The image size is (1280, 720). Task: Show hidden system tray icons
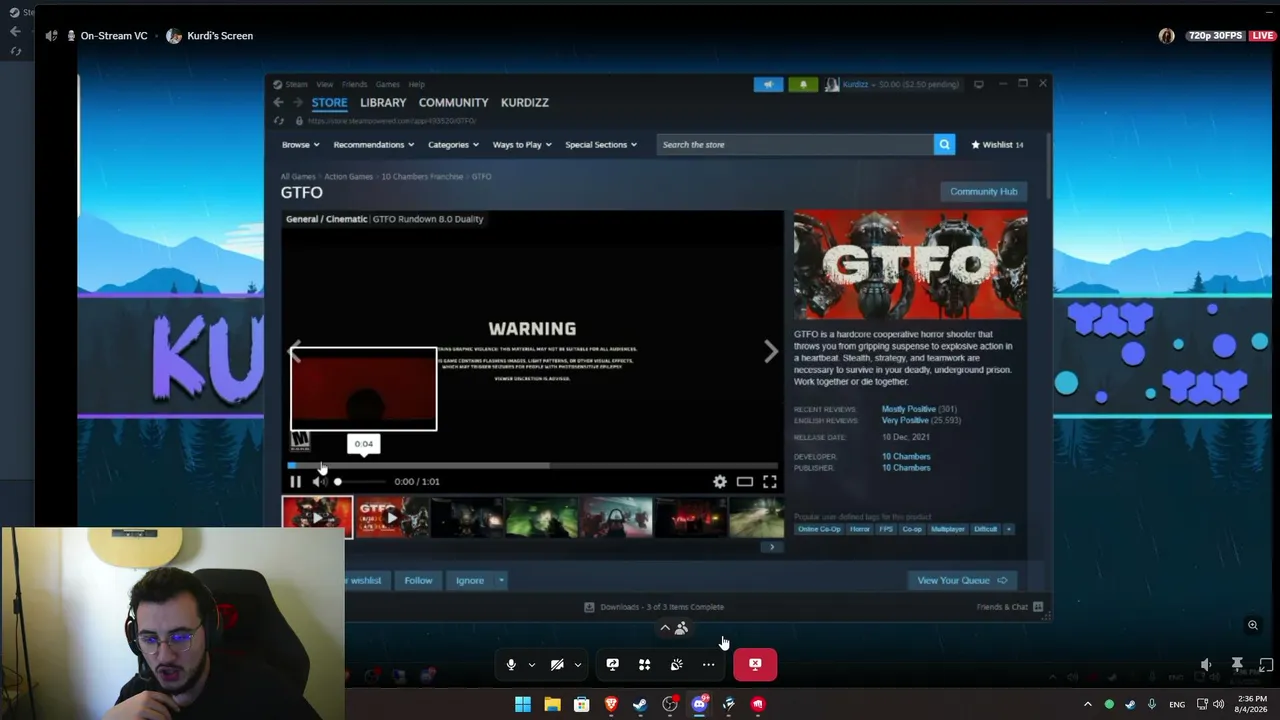[1088, 704]
